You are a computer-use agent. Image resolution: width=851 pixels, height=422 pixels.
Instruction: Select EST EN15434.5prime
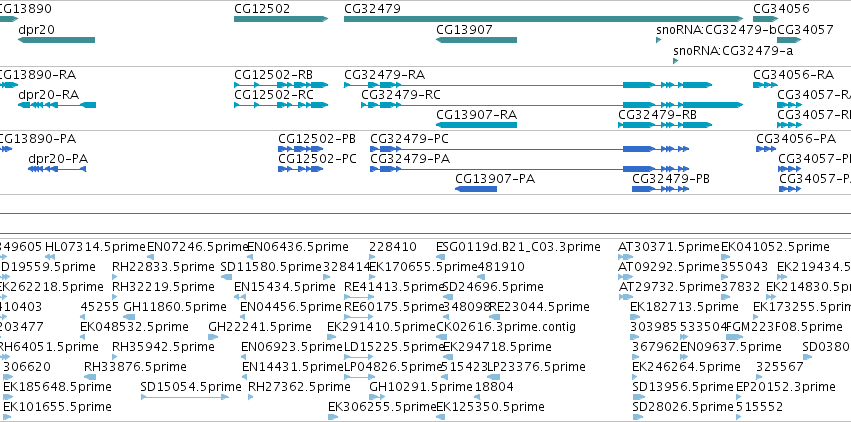(284, 286)
